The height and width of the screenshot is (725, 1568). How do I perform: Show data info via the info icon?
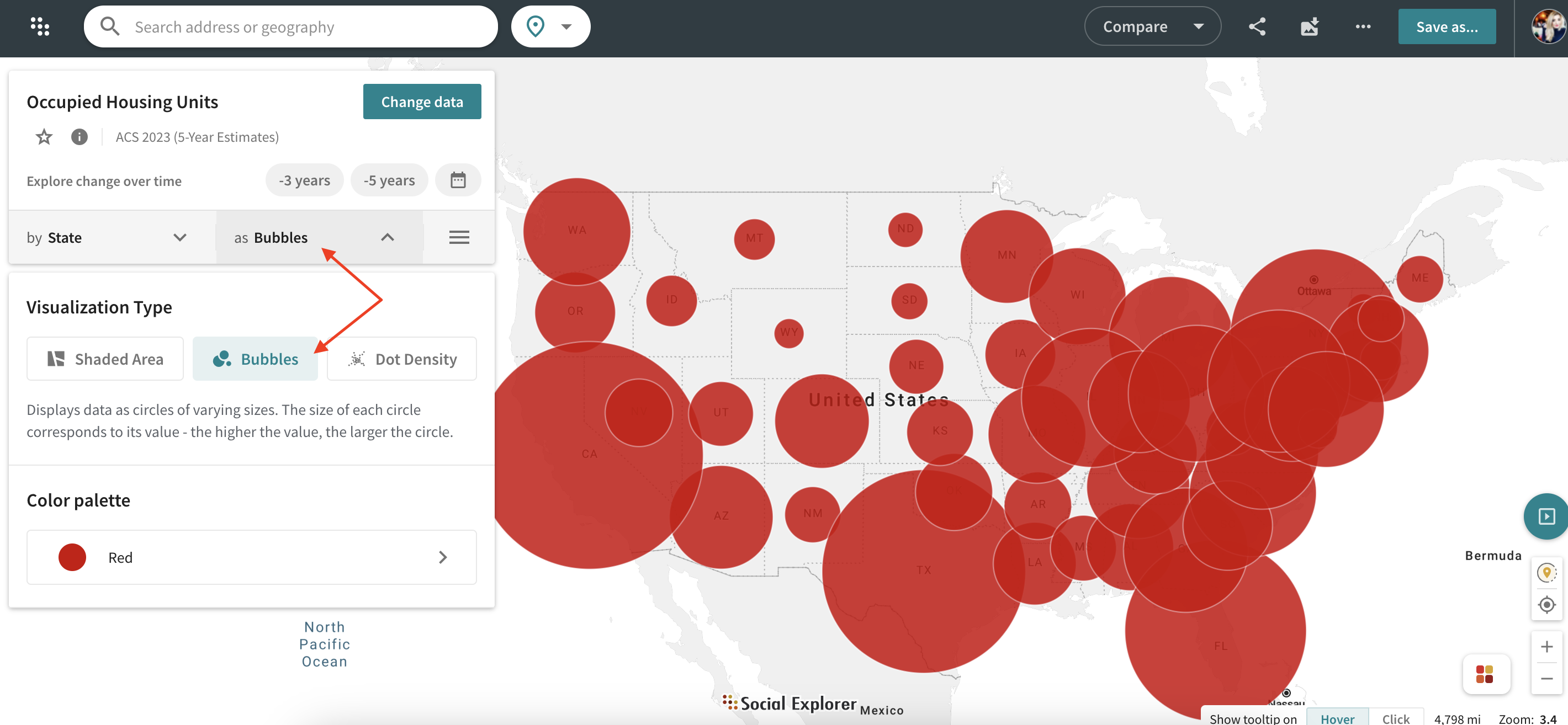79,137
